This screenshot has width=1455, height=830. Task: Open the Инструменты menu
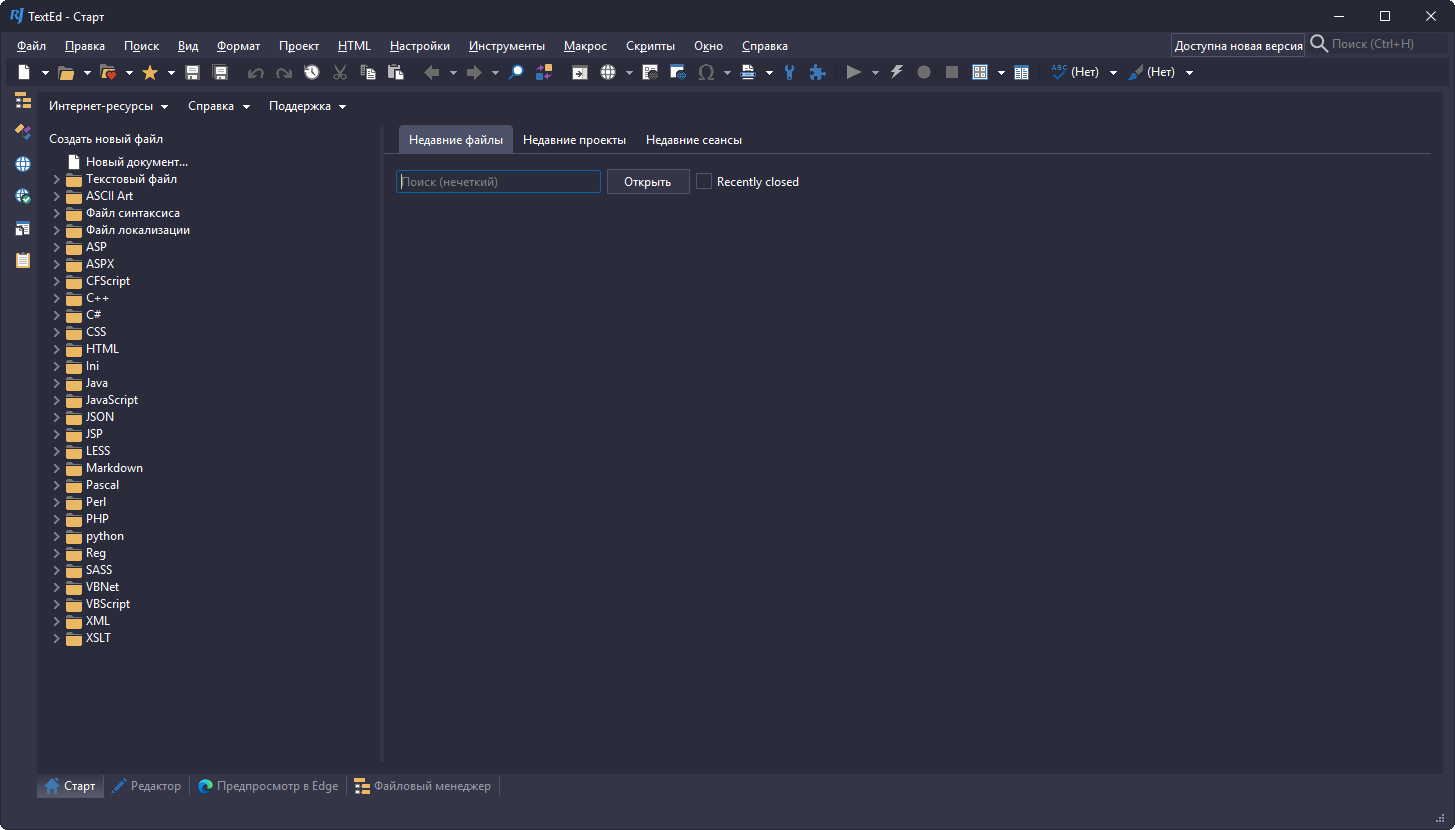pos(506,46)
